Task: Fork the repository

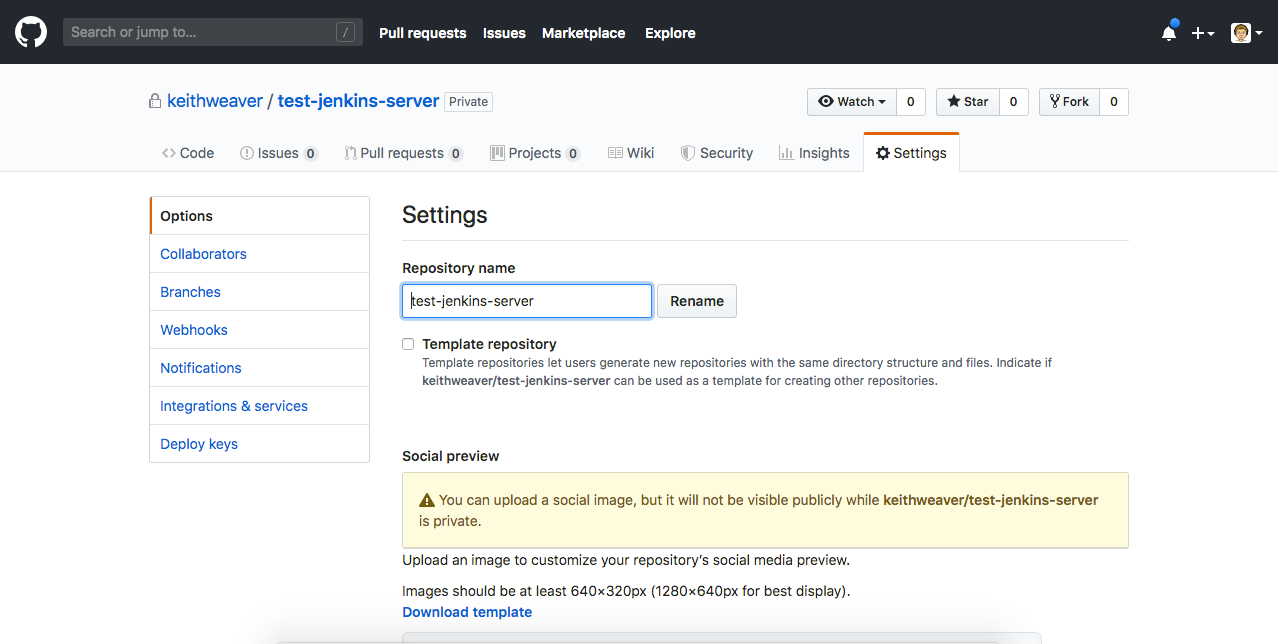Action: click(1069, 102)
